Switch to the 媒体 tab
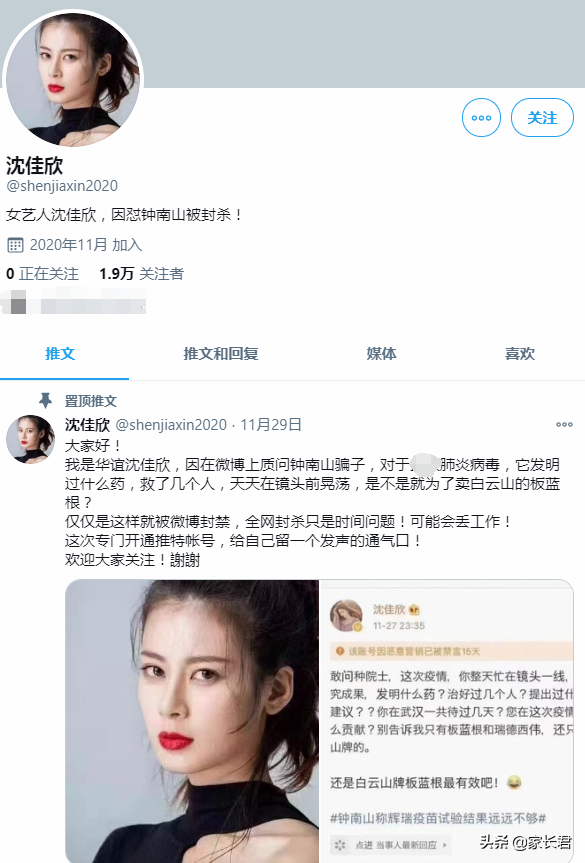The width and height of the screenshot is (585, 863). point(381,353)
